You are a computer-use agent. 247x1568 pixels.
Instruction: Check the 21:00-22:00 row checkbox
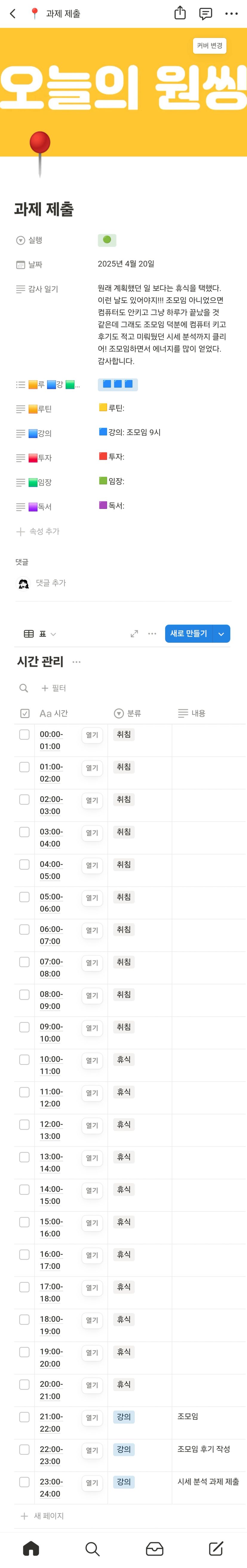(24, 1417)
